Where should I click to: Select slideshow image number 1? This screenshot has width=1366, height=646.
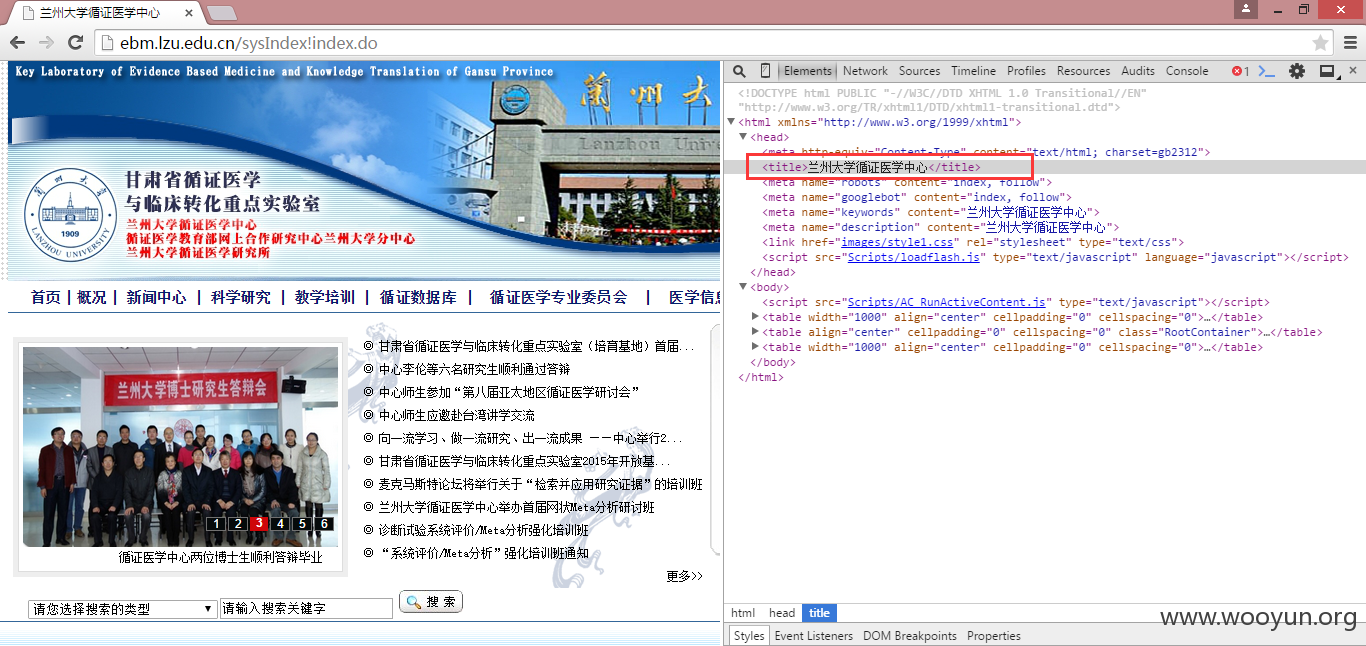point(215,524)
